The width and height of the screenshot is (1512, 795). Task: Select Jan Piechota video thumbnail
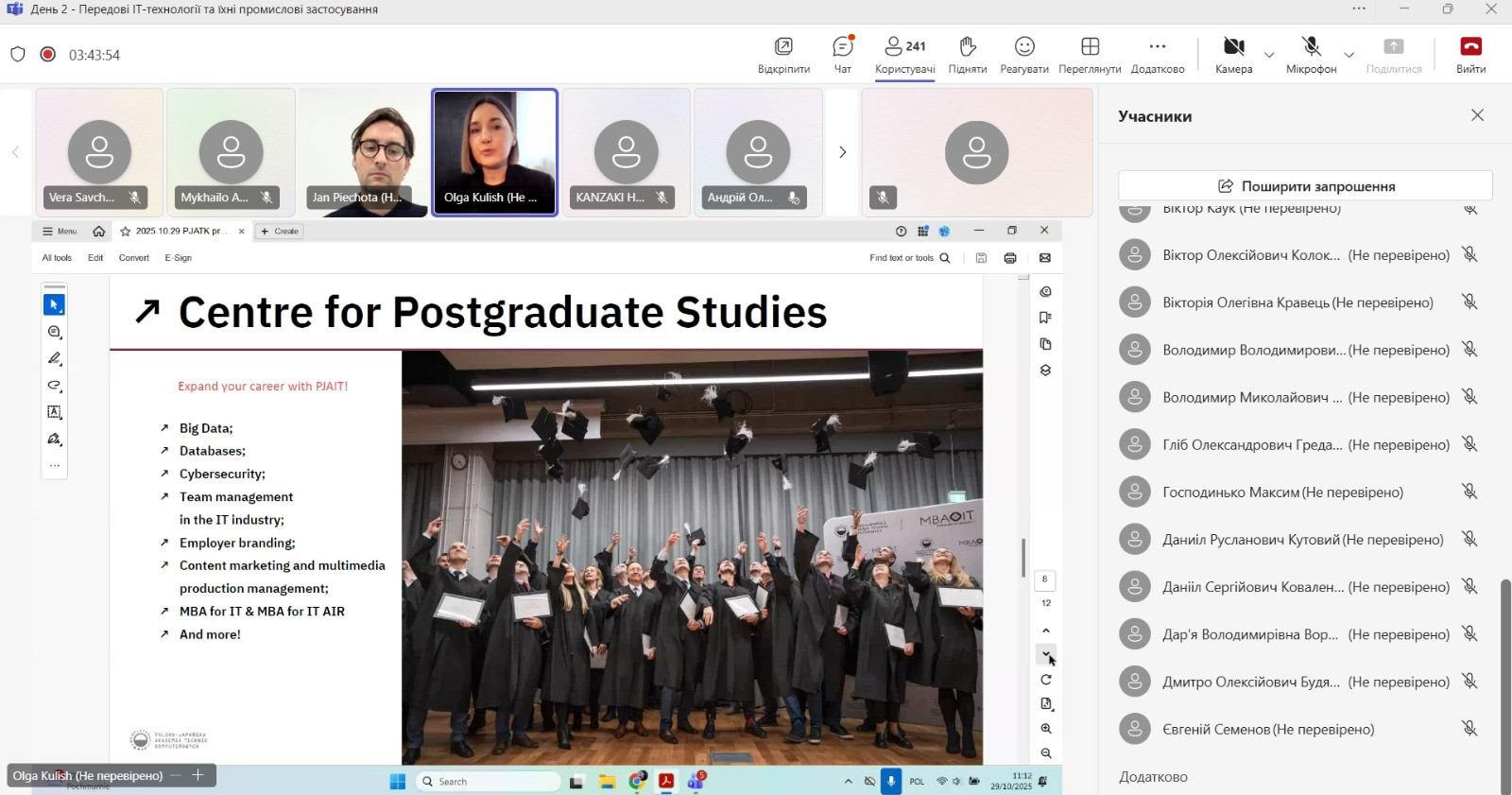(x=363, y=151)
